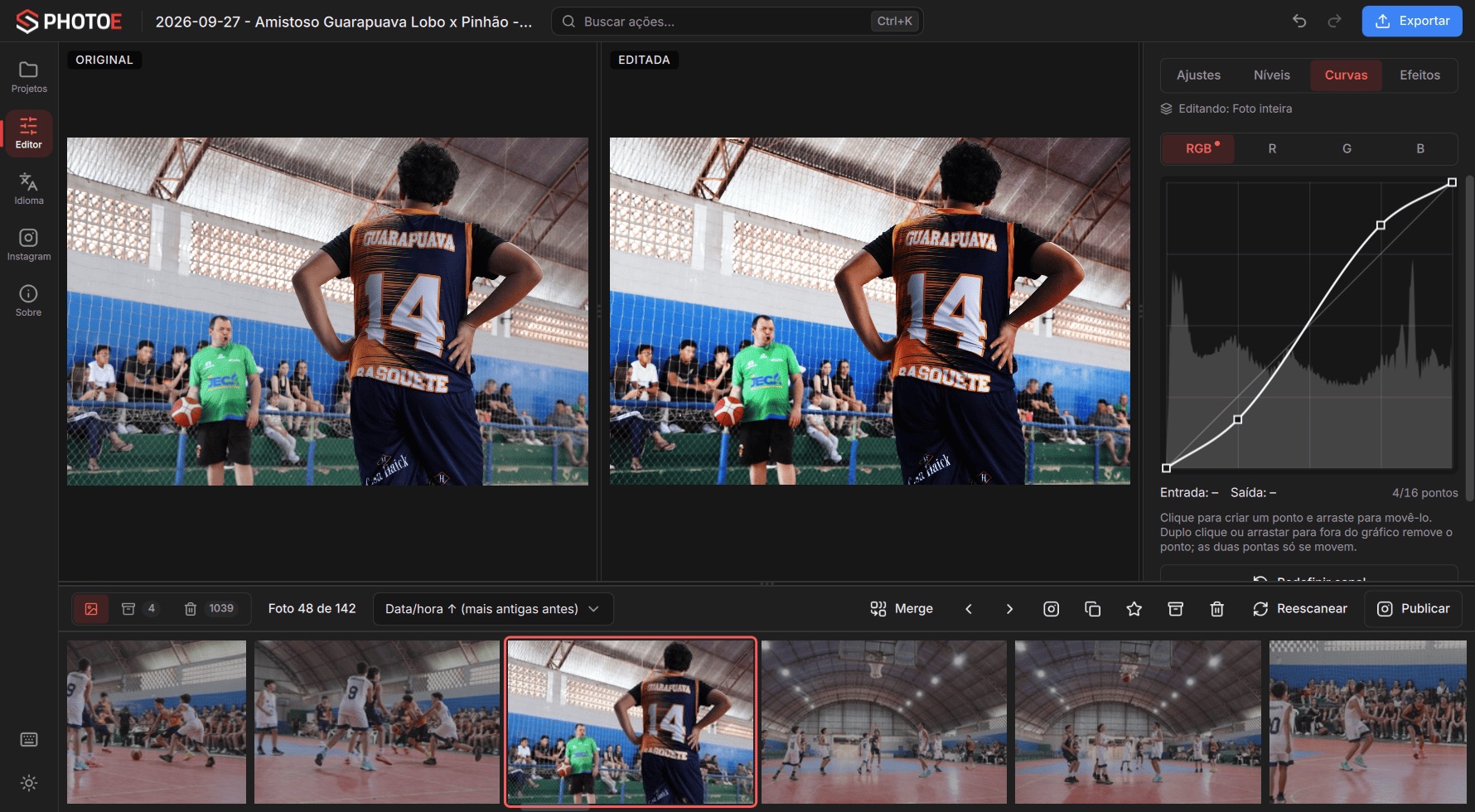Viewport: 1475px width, 812px height.
Task: Switch to the Curvas tab
Action: [1346, 75]
